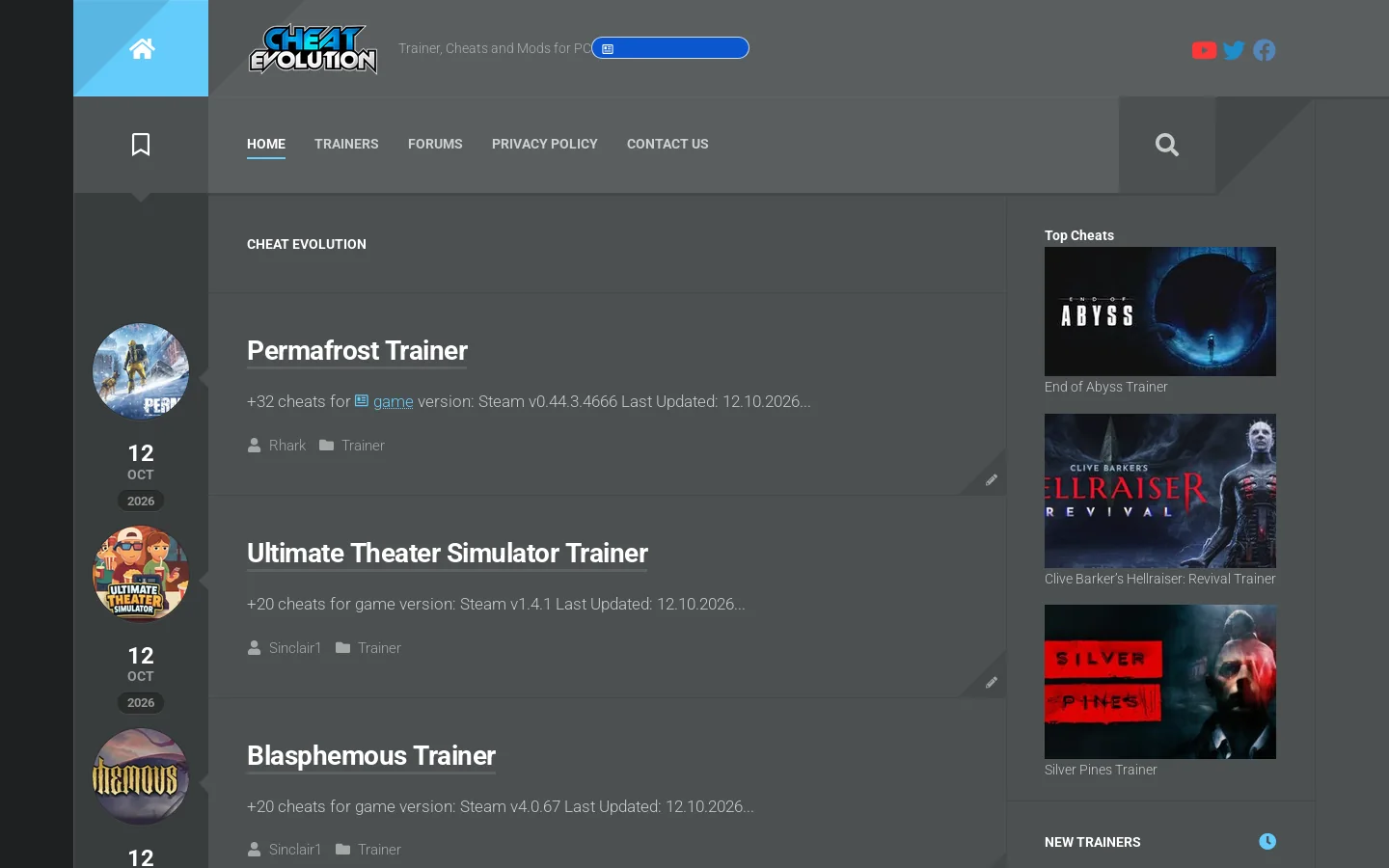This screenshot has width=1389, height=868.
Task: Open the Permafrost Trainer post title
Action: pos(357,351)
